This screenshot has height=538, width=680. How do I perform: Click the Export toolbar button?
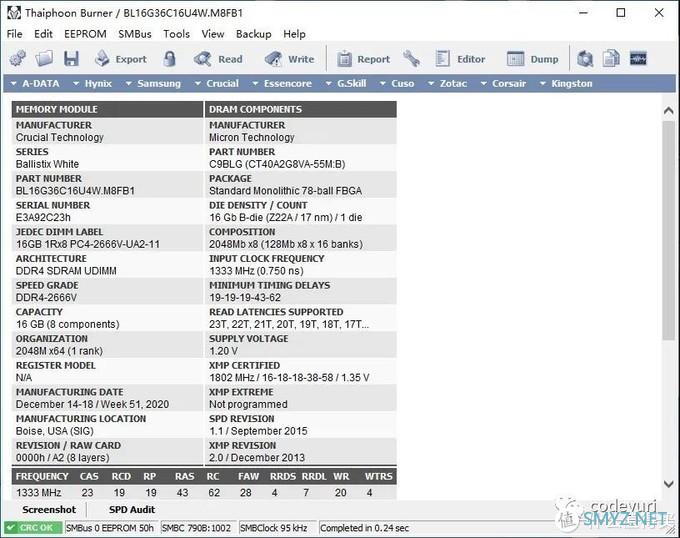121,59
